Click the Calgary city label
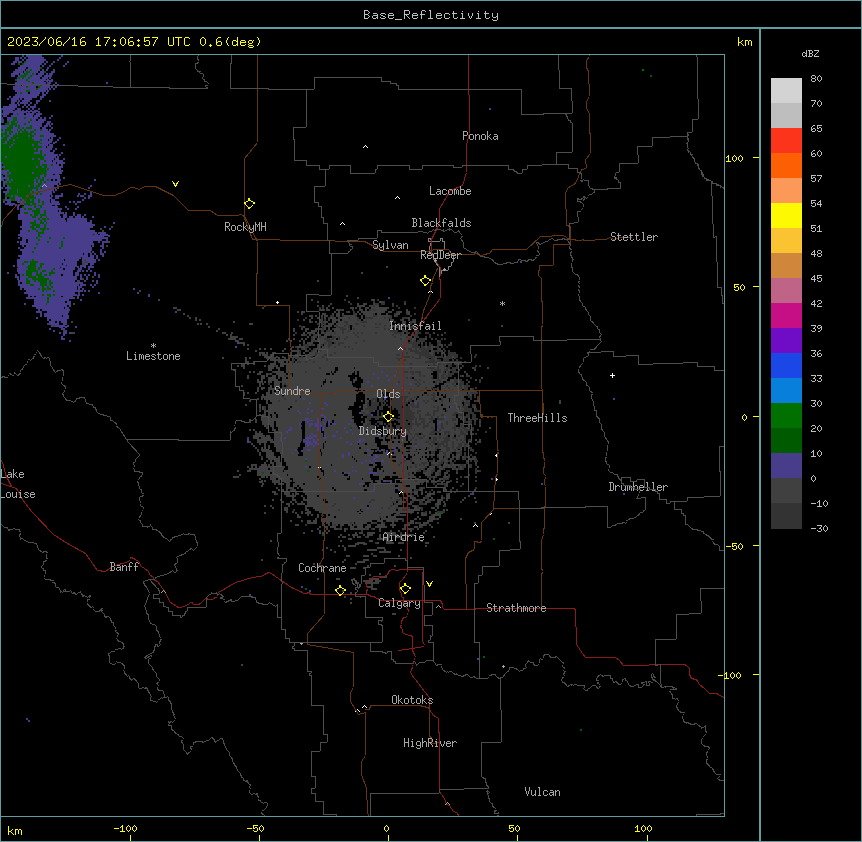Image resolution: width=862 pixels, height=842 pixels. click(400, 603)
